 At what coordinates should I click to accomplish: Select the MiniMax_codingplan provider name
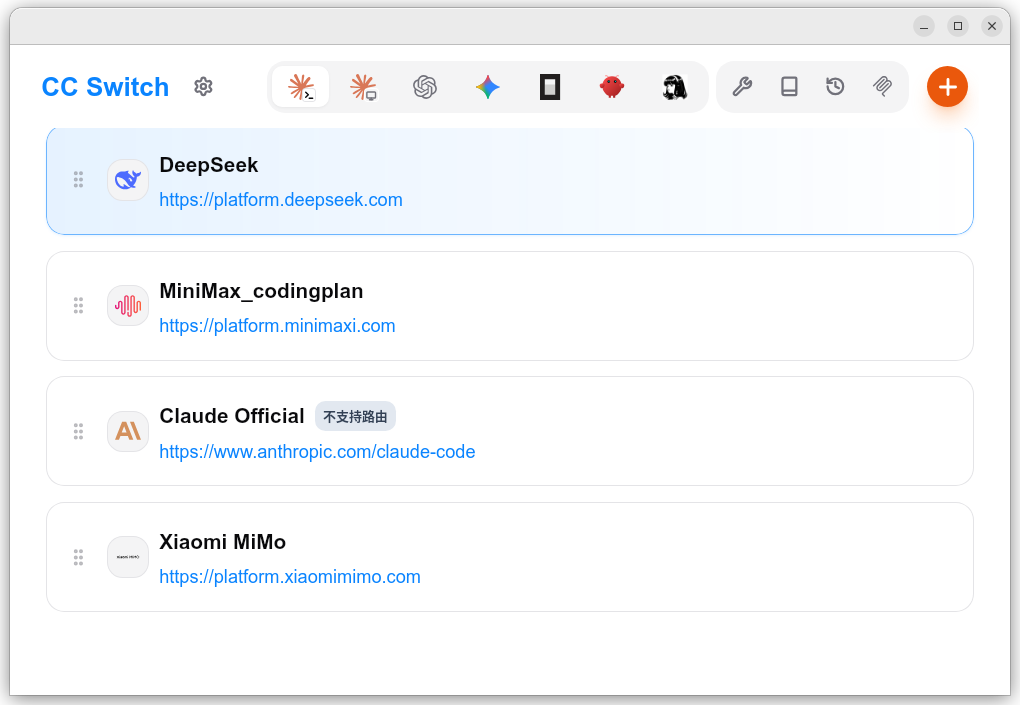pyautogui.click(x=262, y=291)
